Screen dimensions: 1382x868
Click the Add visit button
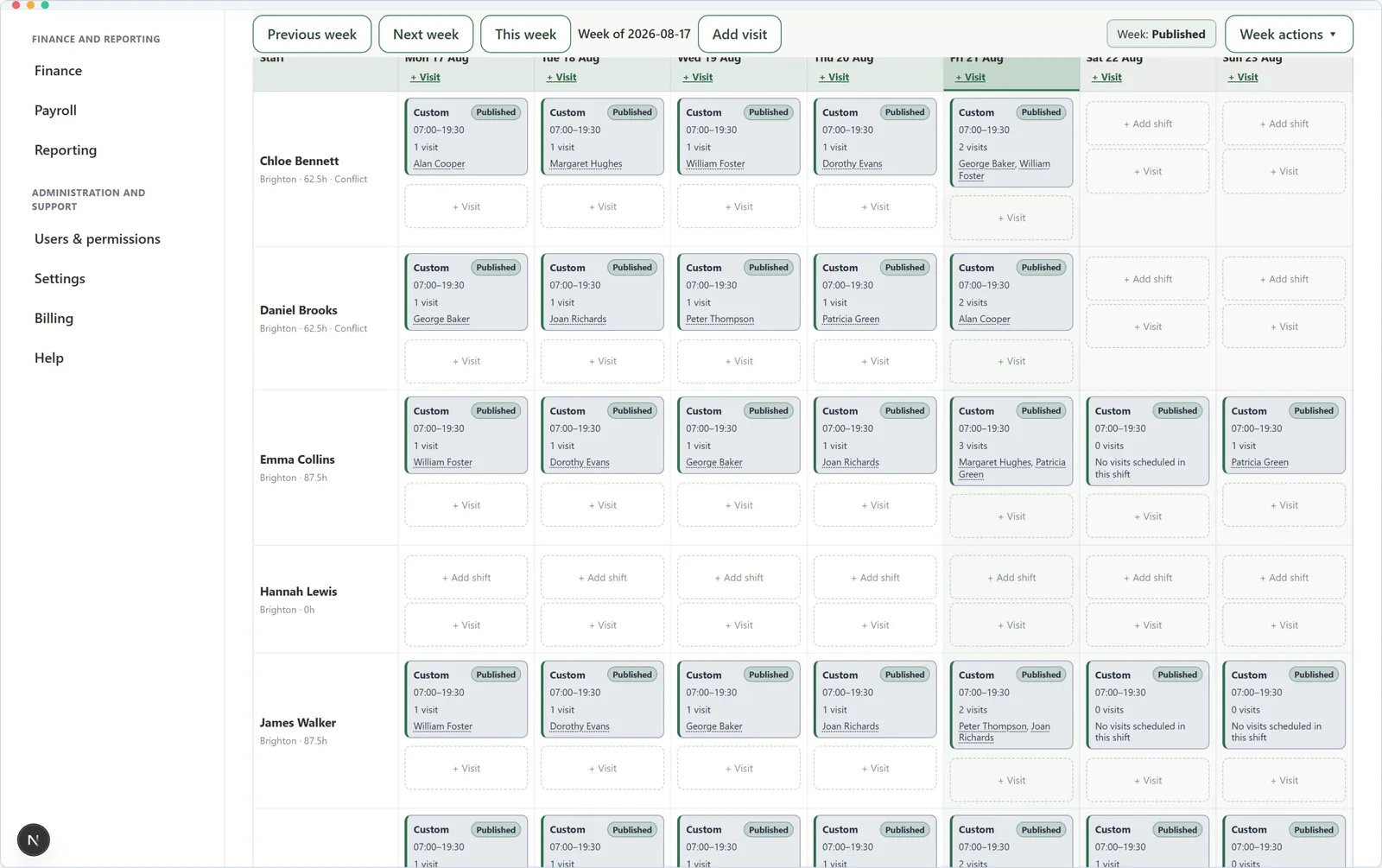pos(739,35)
